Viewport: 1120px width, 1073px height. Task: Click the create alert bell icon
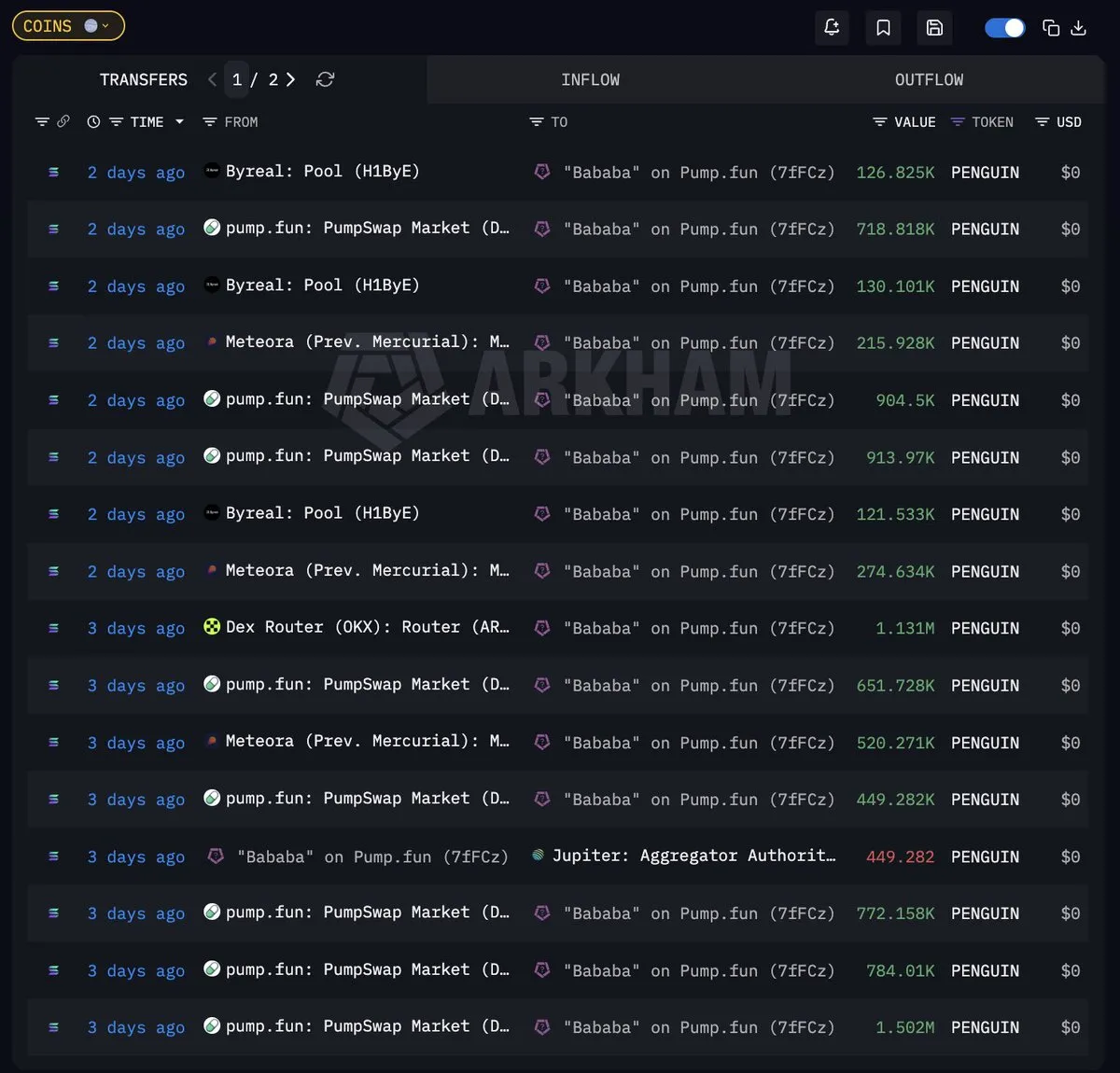[832, 27]
